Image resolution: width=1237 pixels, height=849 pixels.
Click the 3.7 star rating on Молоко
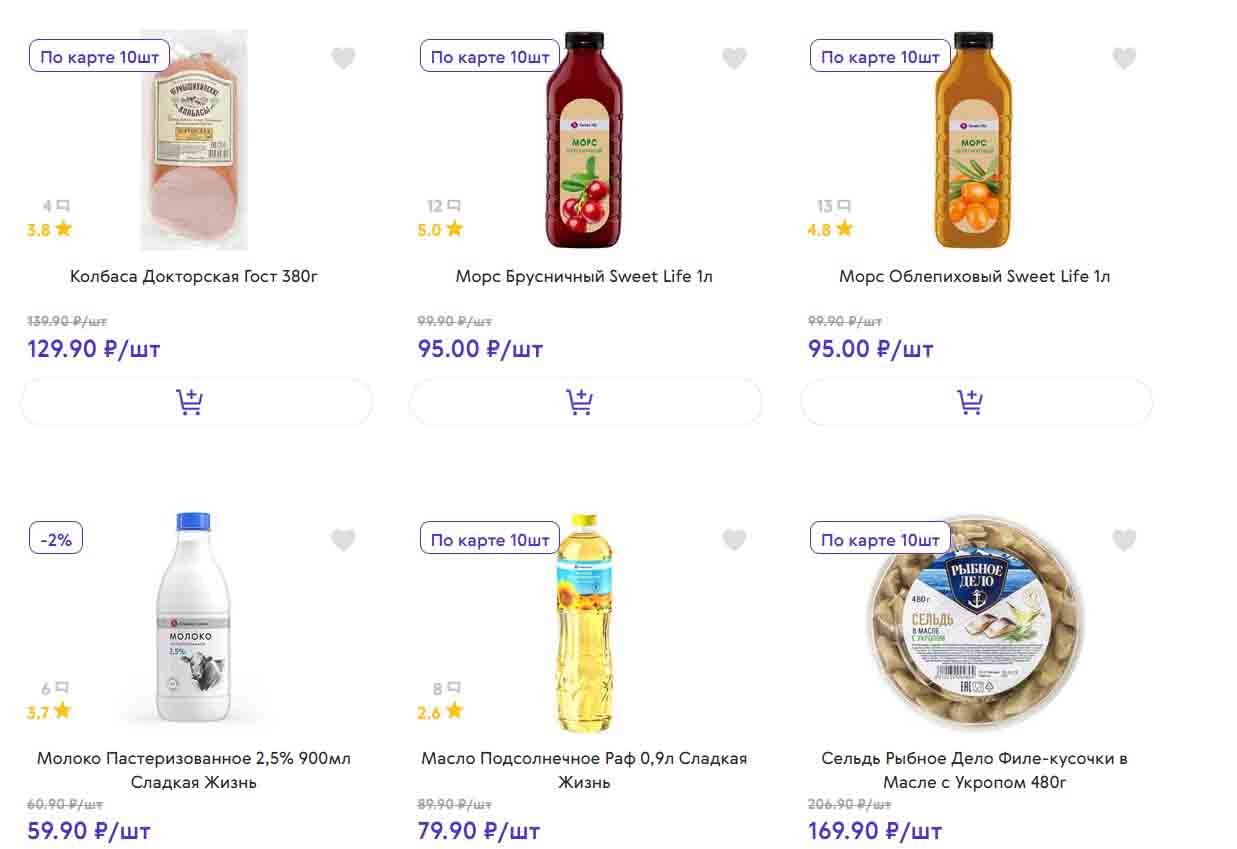[49, 712]
